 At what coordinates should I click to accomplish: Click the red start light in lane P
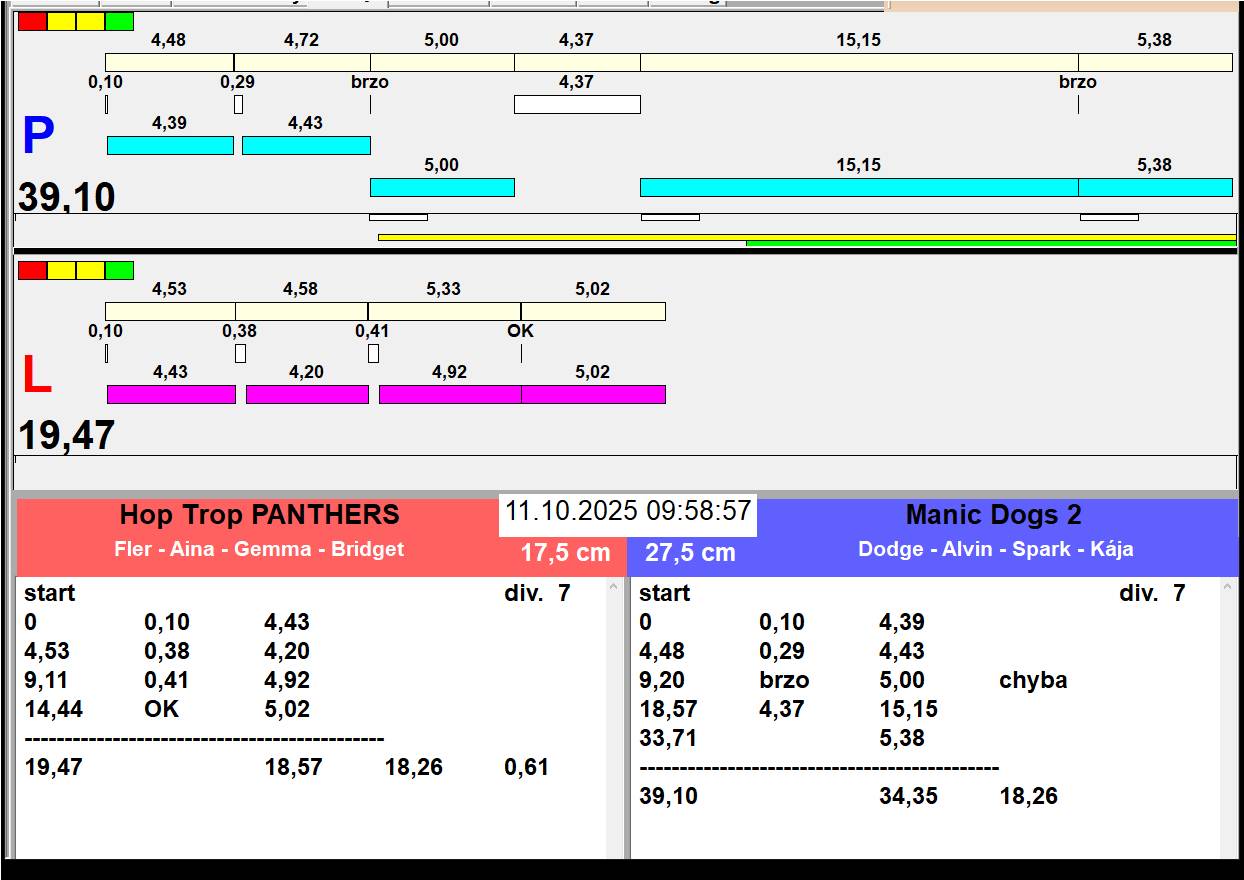32,21
